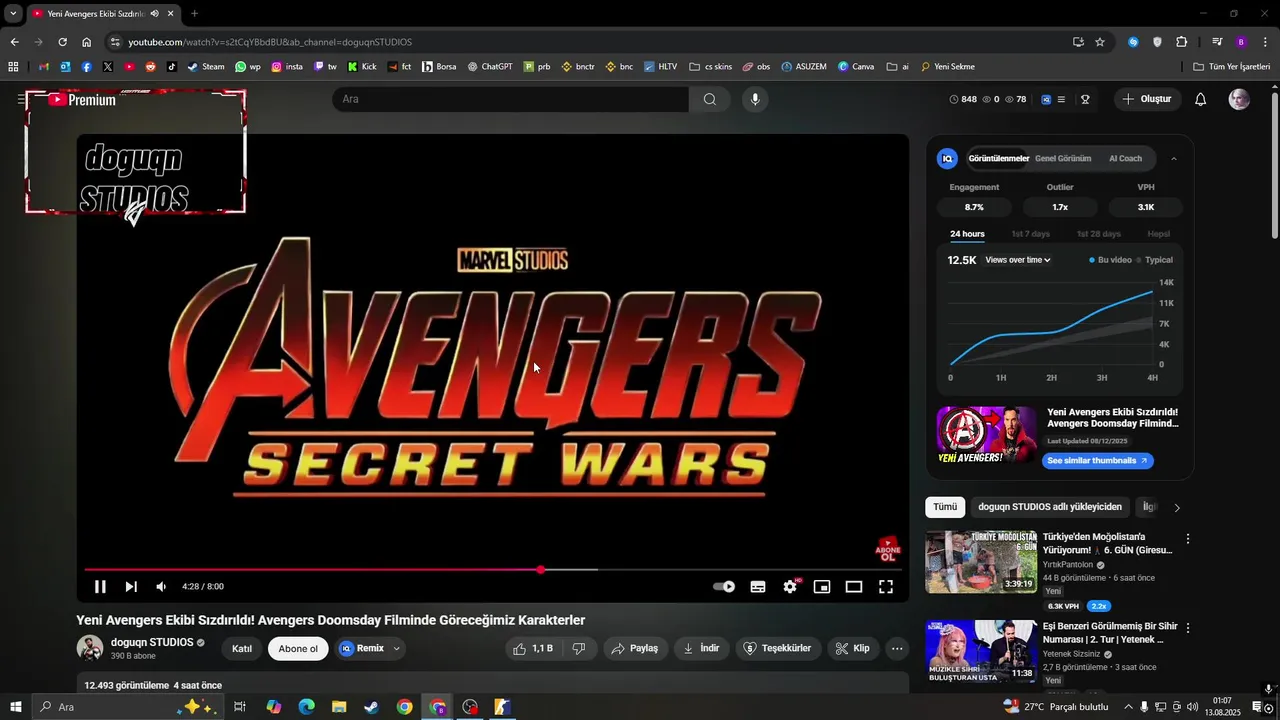Expand the Remix dropdown arrow
The image size is (1280, 720).
(397, 648)
